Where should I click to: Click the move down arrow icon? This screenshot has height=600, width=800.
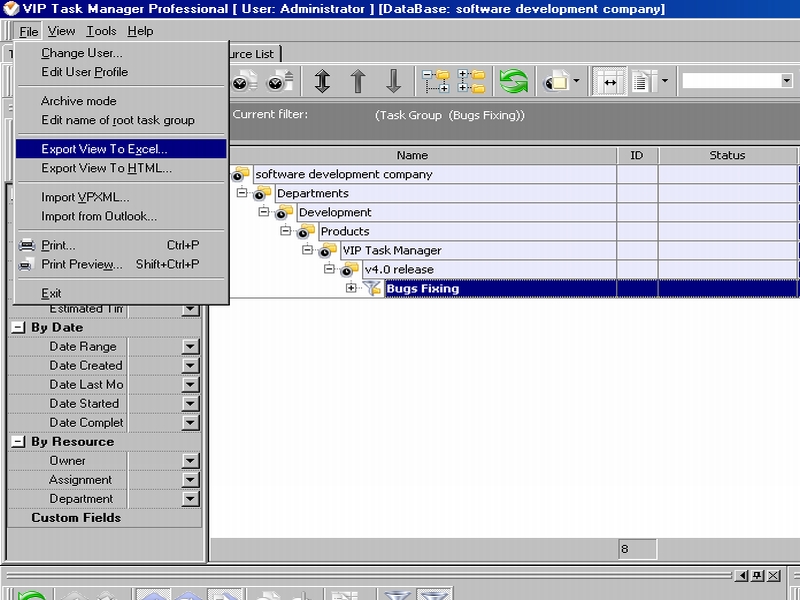point(393,81)
